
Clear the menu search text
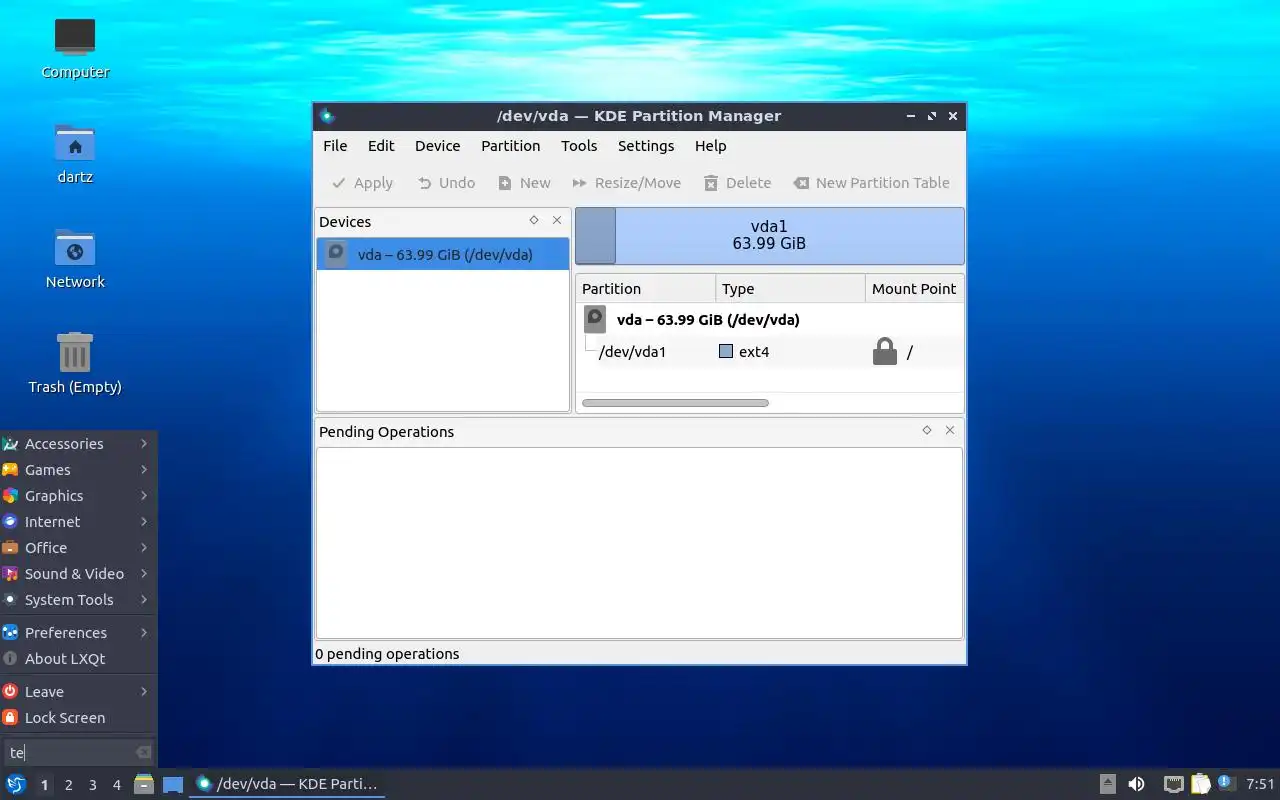coord(143,752)
